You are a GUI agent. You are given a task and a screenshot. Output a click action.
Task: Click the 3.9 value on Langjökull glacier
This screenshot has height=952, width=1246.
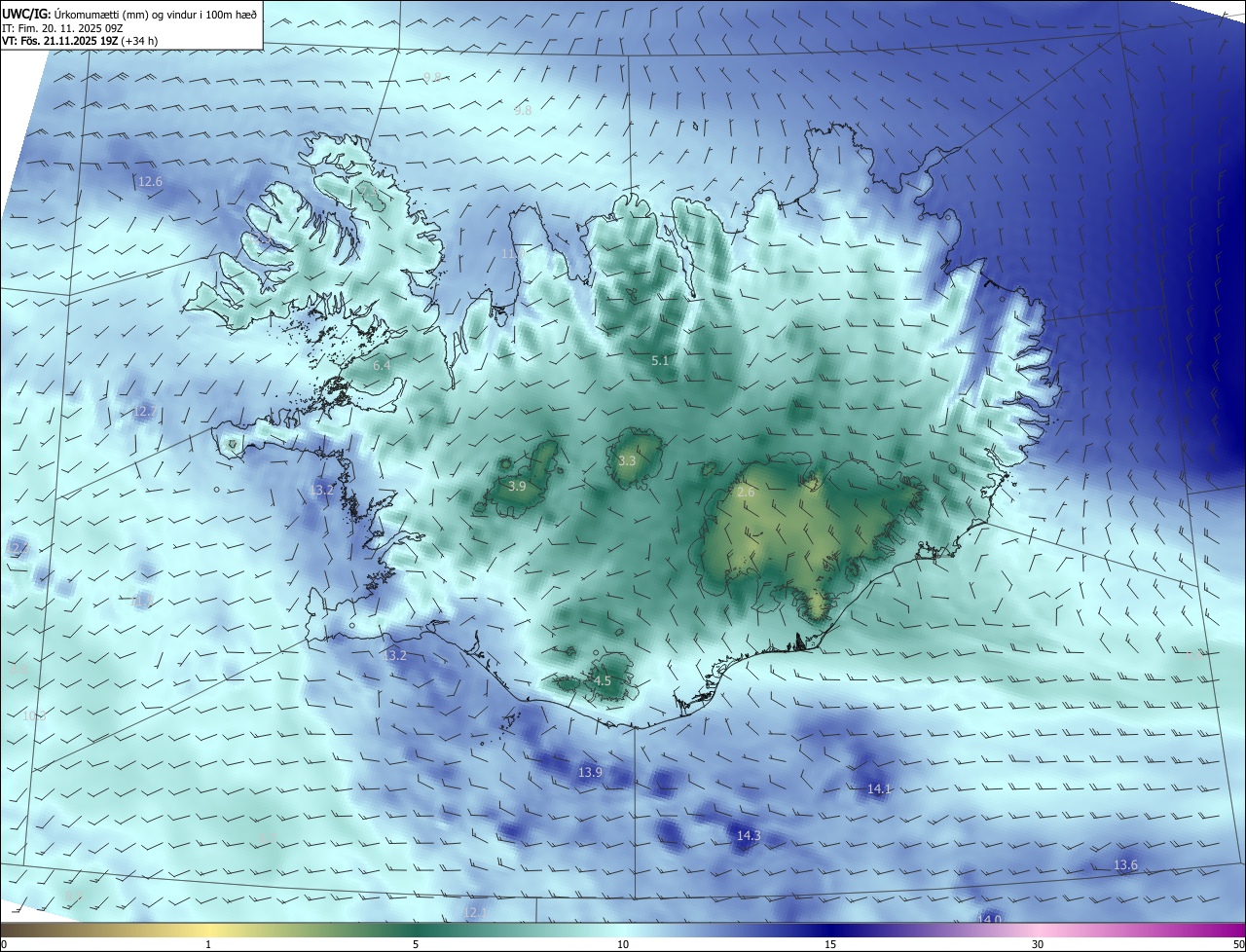coord(517,486)
